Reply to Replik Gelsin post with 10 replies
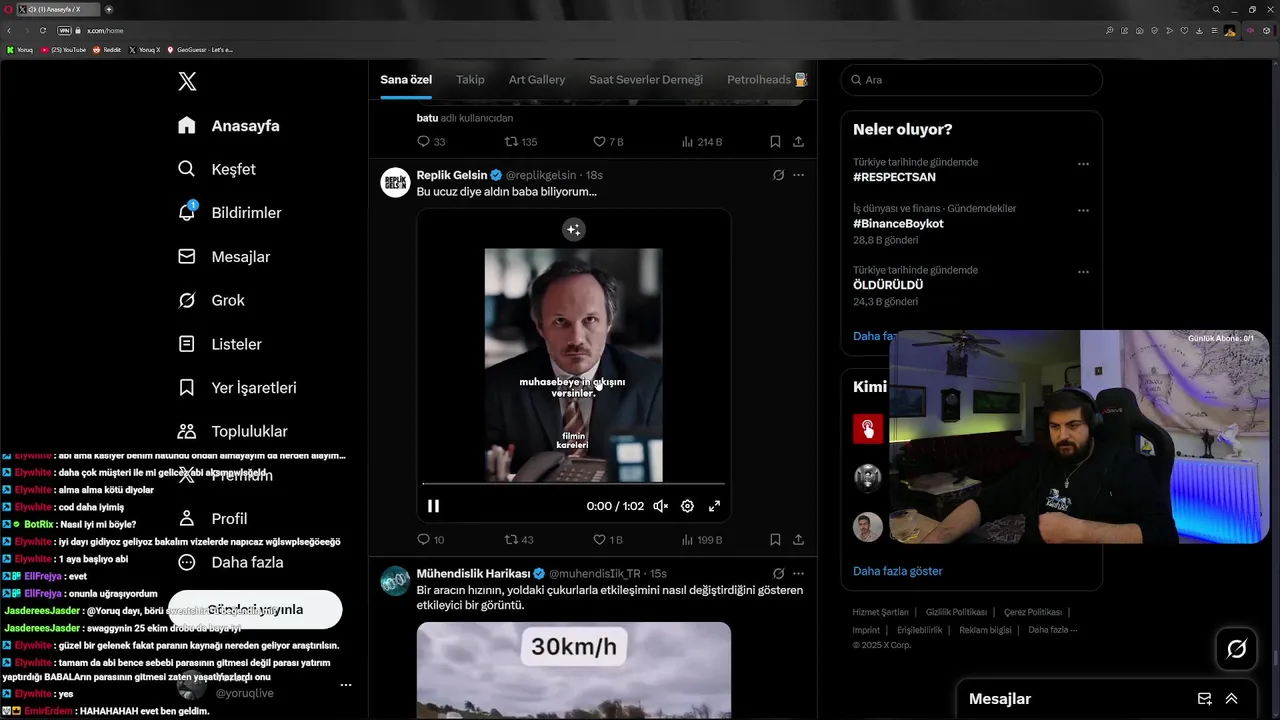The width and height of the screenshot is (1280, 720). click(x=431, y=539)
